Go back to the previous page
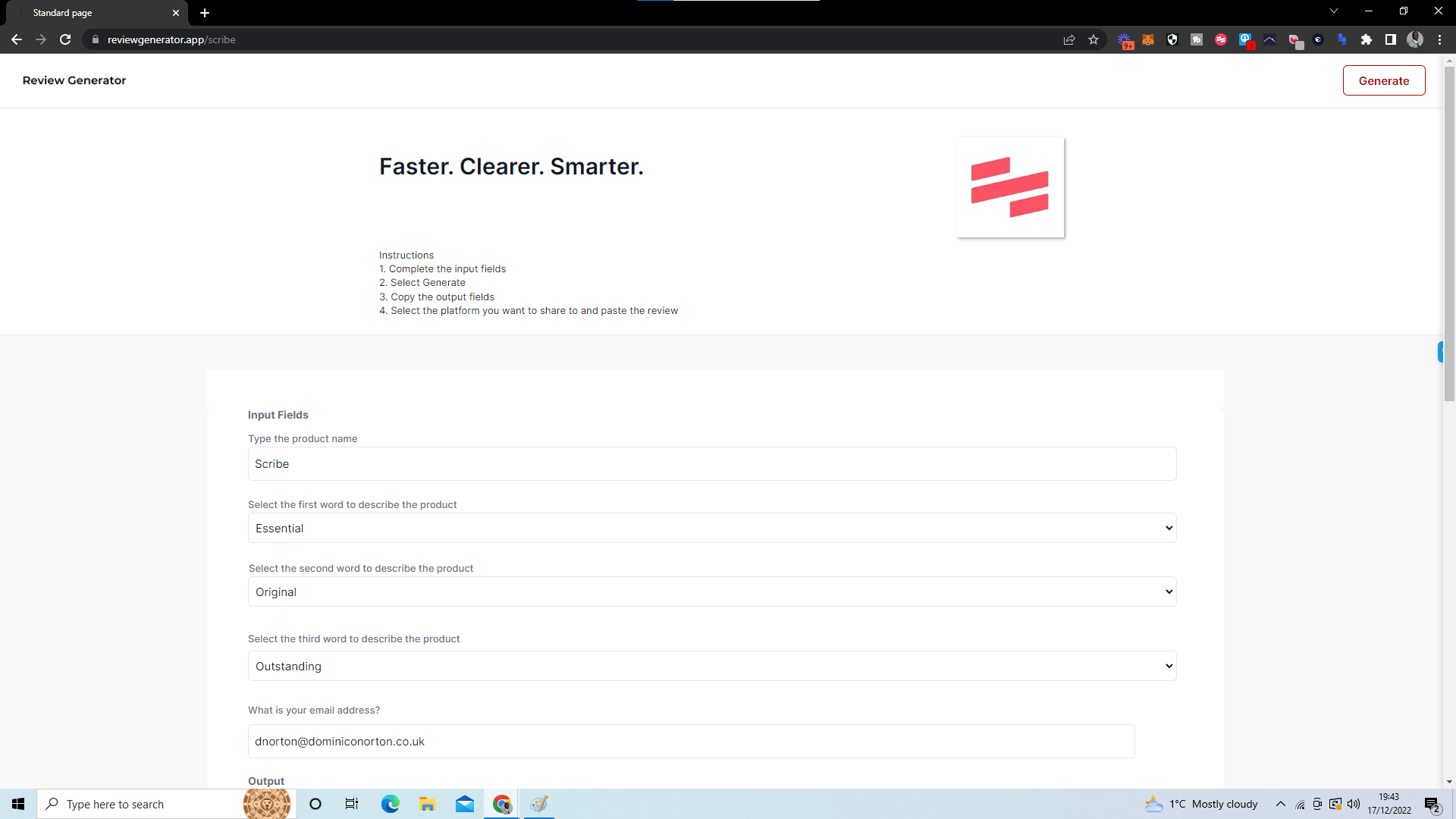1456x819 pixels. tap(17, 39)
